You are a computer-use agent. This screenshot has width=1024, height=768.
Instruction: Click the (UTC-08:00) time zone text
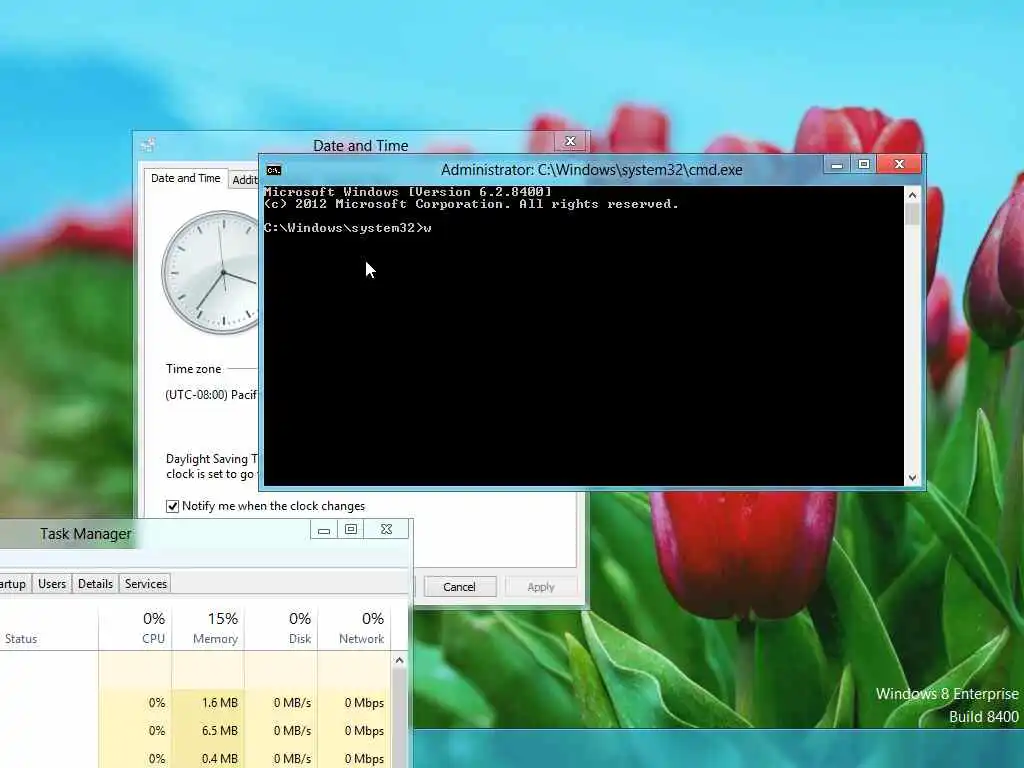(212, 394)
